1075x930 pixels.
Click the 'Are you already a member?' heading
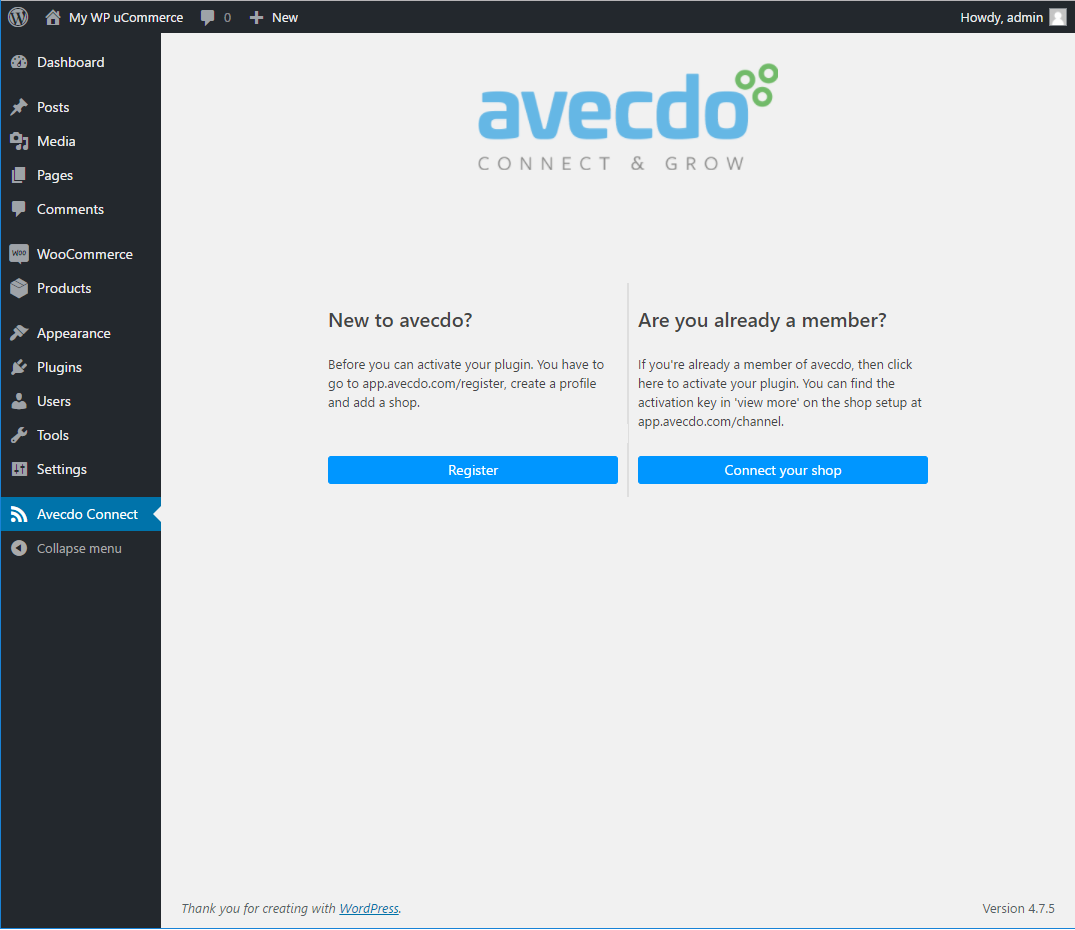pos(762,320)
